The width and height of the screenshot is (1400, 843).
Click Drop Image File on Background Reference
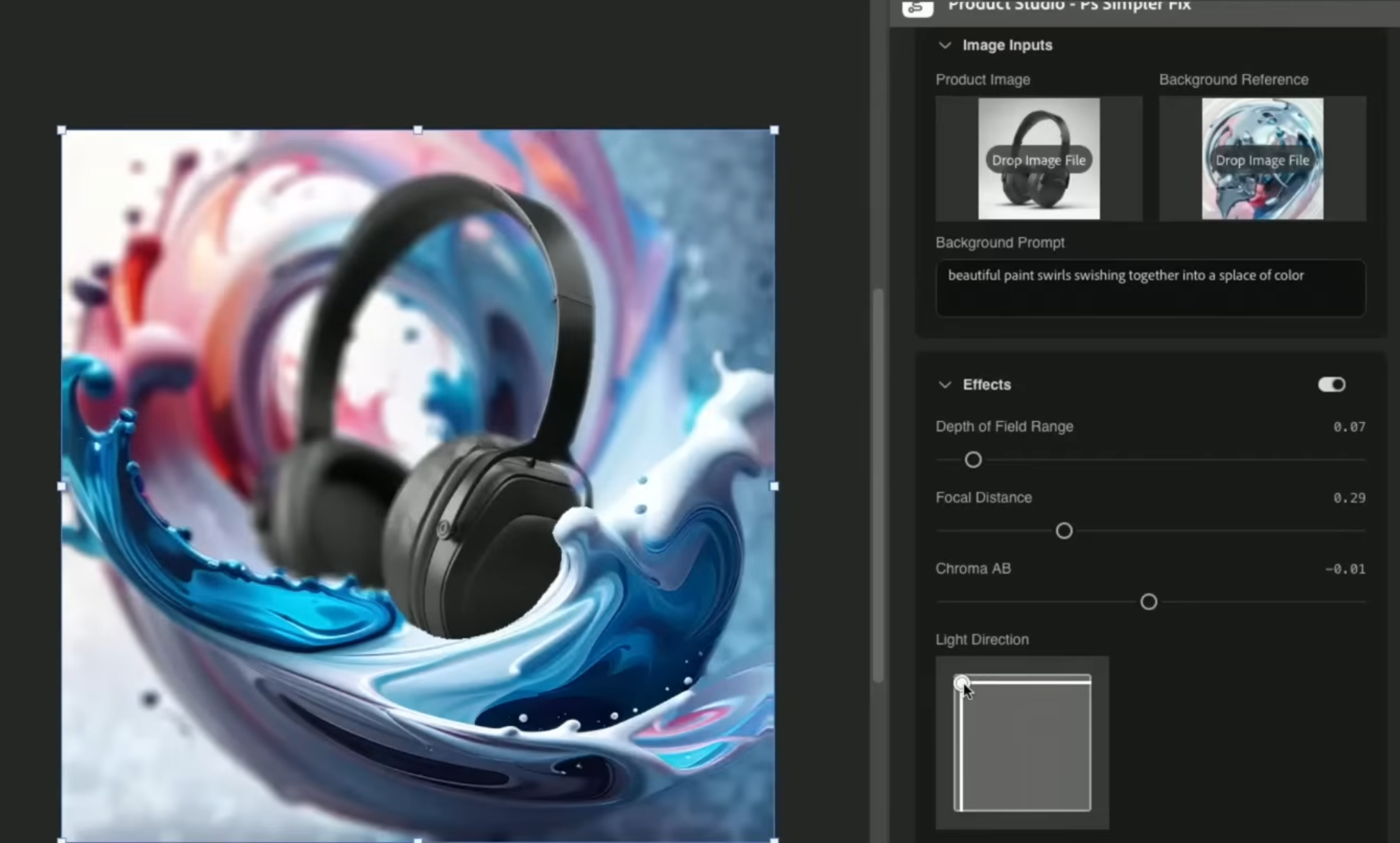click(1262, 160)
